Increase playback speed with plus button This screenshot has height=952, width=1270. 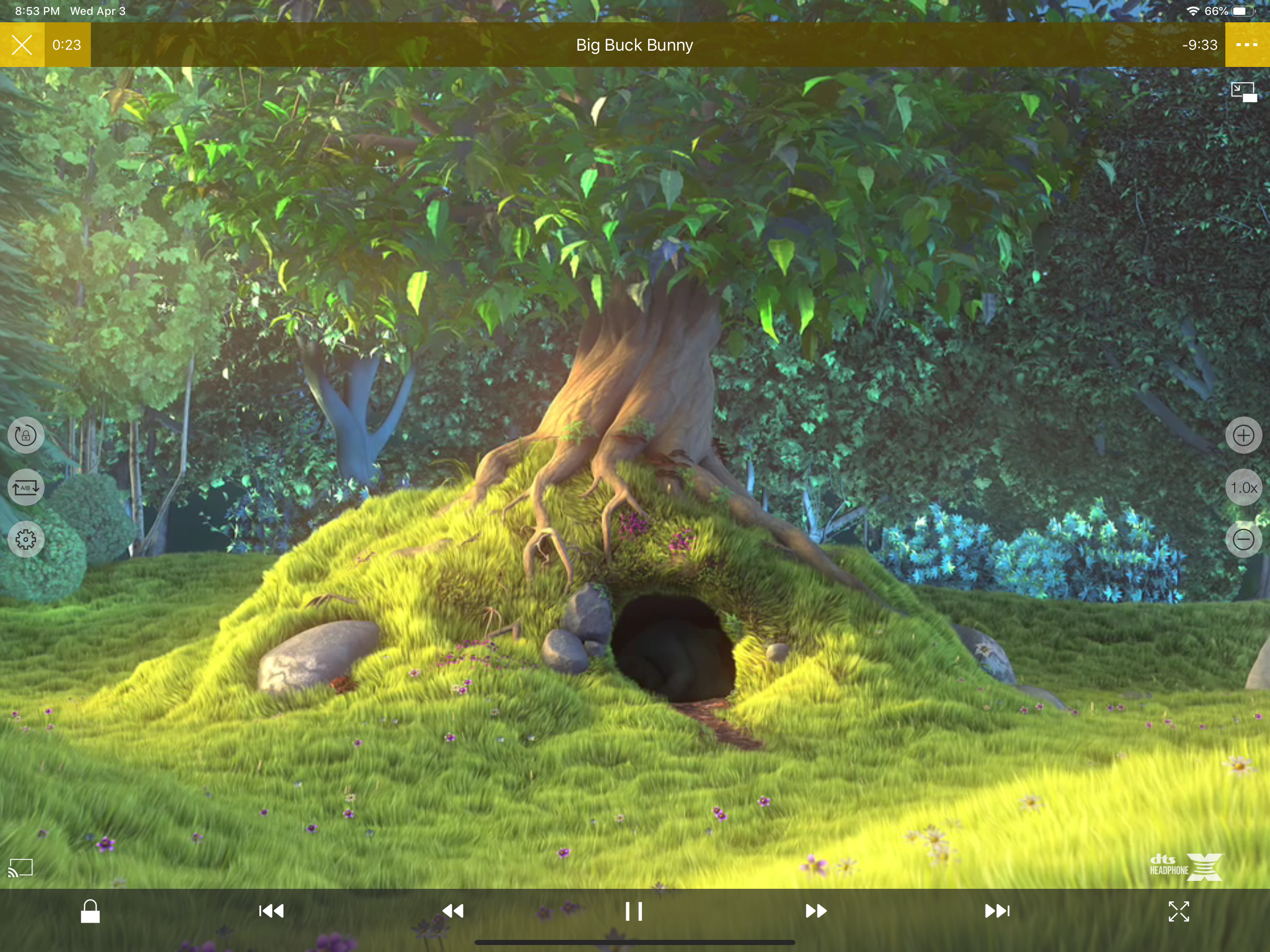click(1243, 435)
